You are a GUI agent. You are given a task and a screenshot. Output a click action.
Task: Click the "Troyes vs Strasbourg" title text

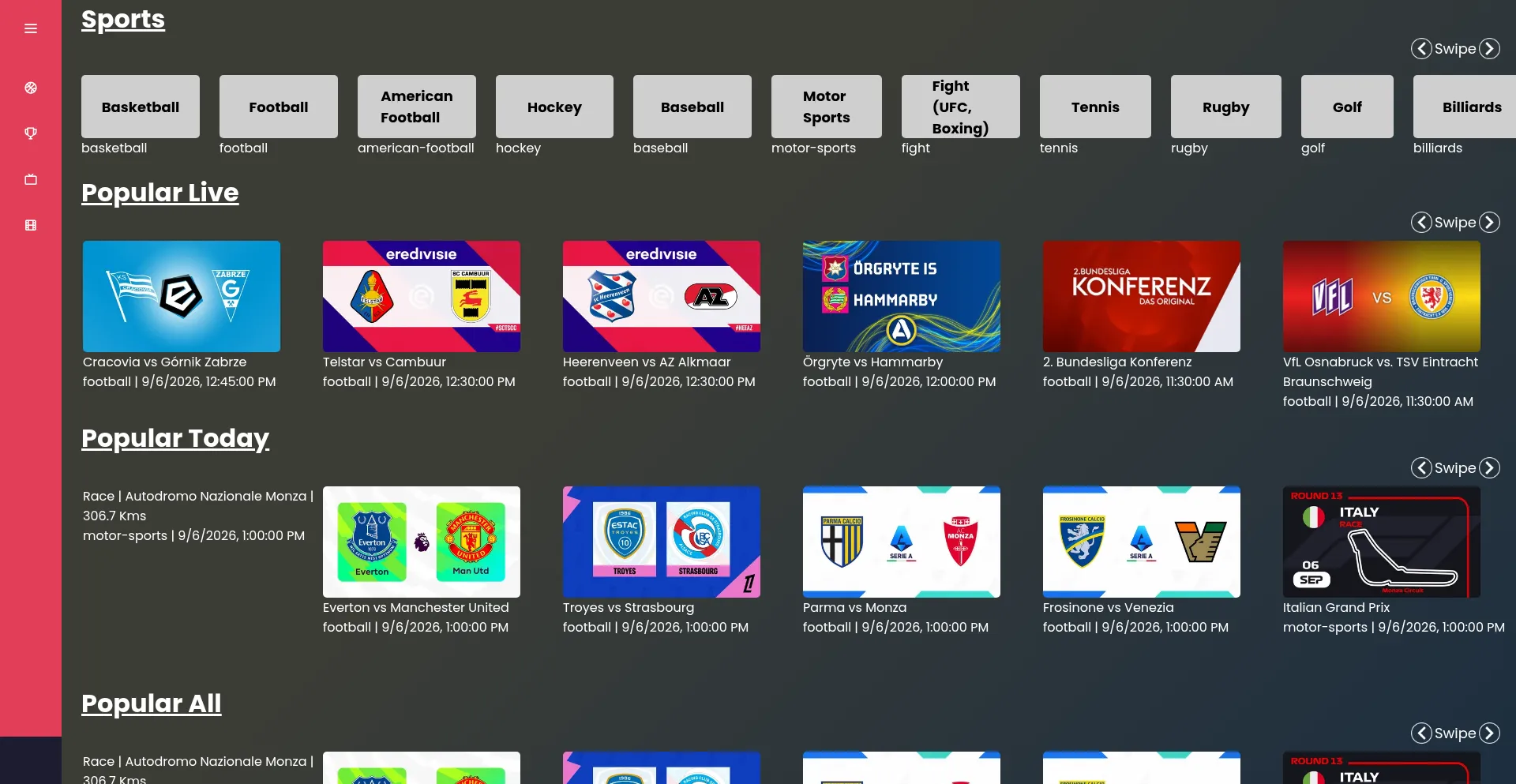pyautogui.click(x=629, y=608)
